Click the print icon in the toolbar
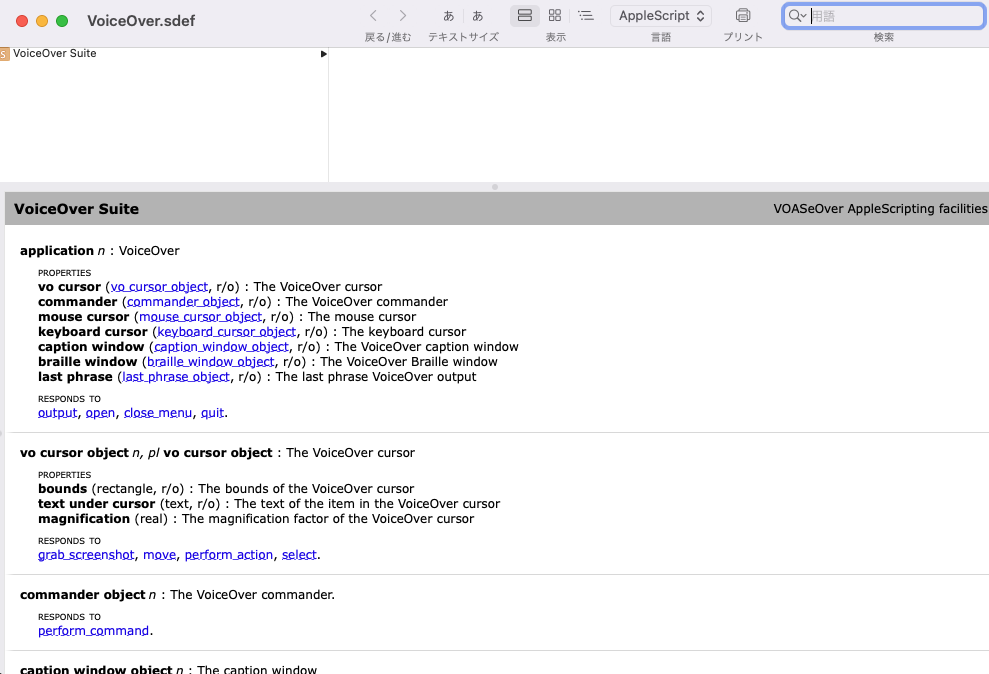989x674 pixels. click(x=743, y=16)
